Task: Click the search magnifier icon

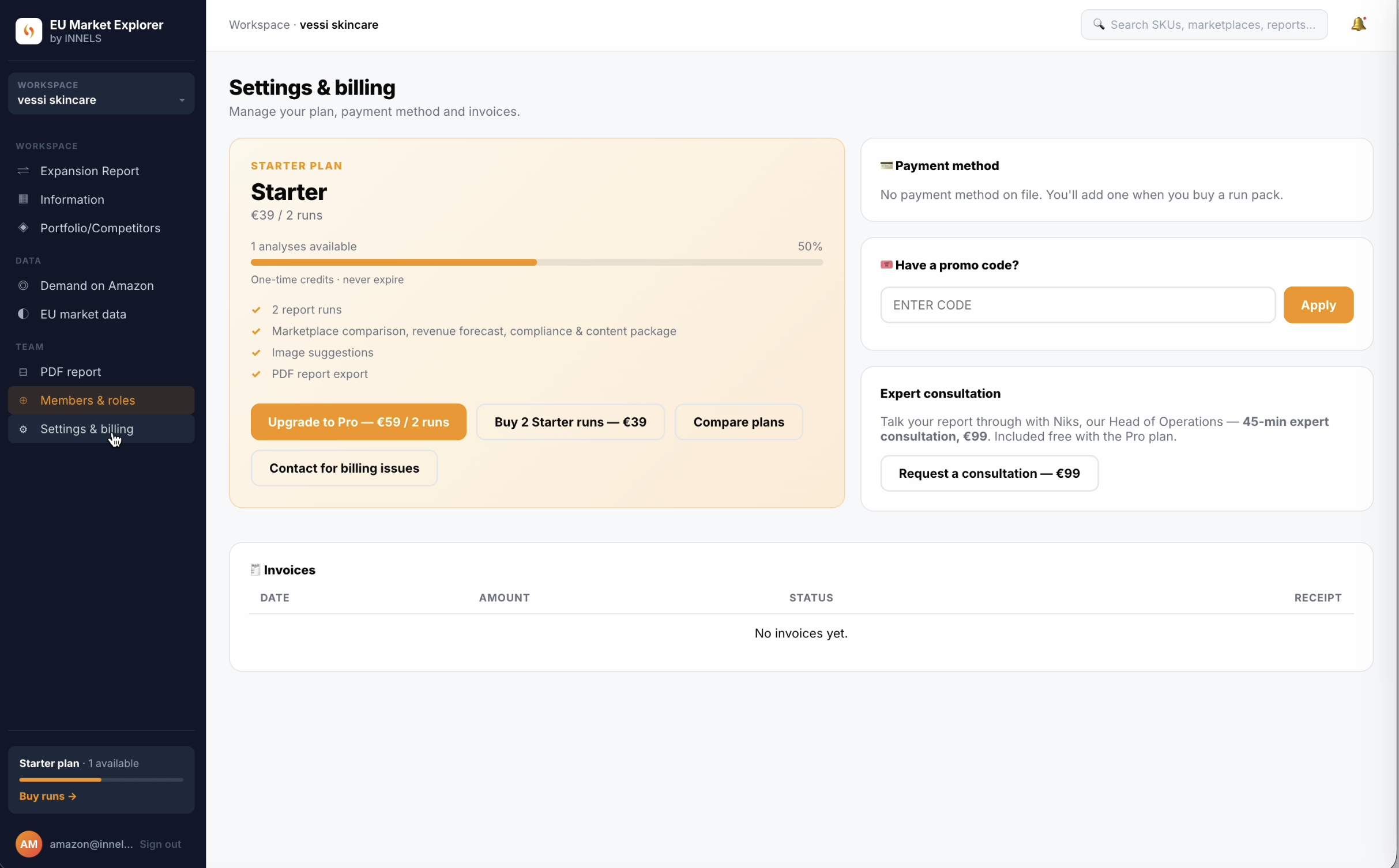Action: (1099, 24)
